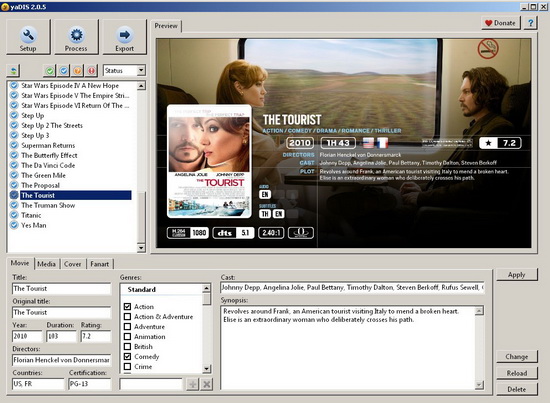Click genres list scroll up arrow
This screenshot has width=550, height=403.
[x=207, y=289]
